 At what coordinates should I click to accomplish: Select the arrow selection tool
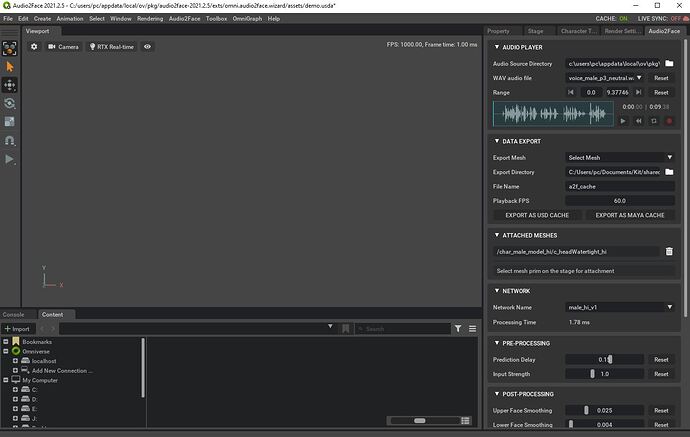[10, 67]
